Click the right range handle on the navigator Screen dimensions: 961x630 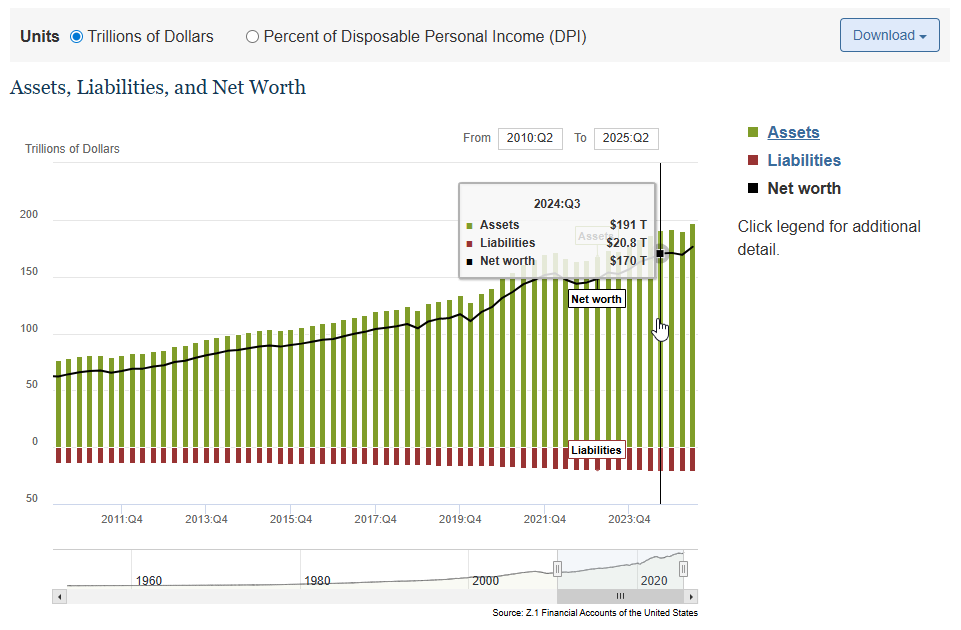pyautogui.click(x=683, y=569)
